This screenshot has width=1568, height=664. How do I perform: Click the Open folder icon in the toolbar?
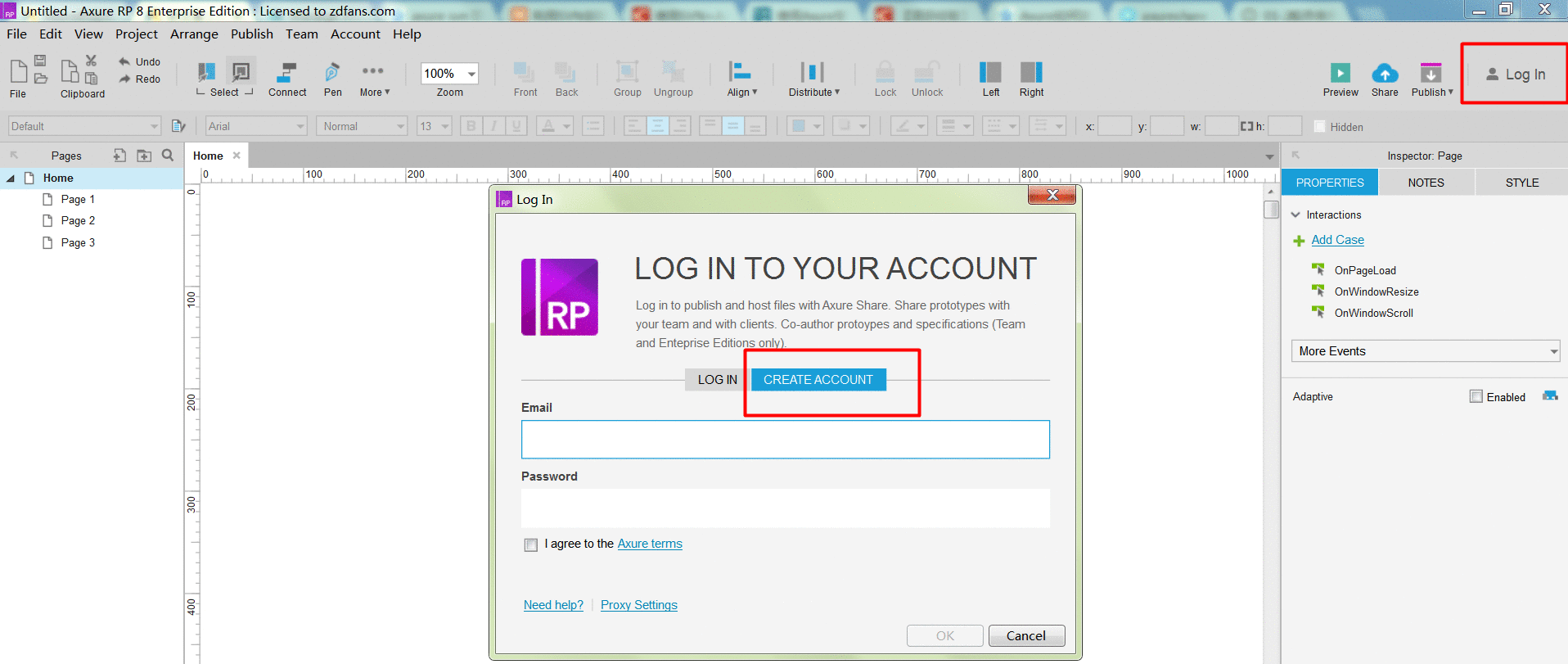tap(40, 79)
